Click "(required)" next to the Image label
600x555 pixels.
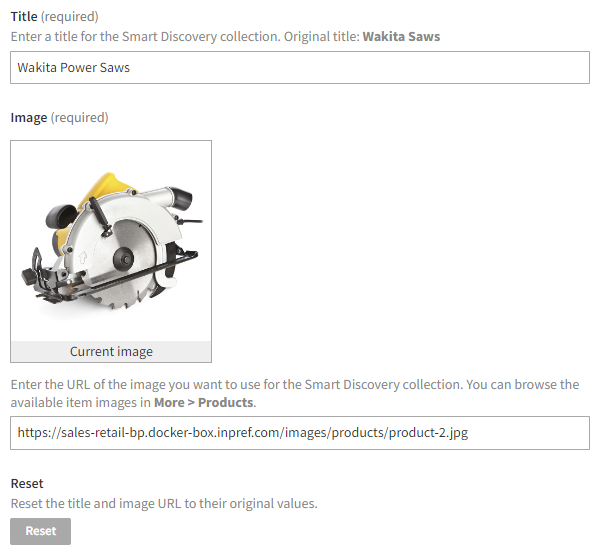click(79, 118)
